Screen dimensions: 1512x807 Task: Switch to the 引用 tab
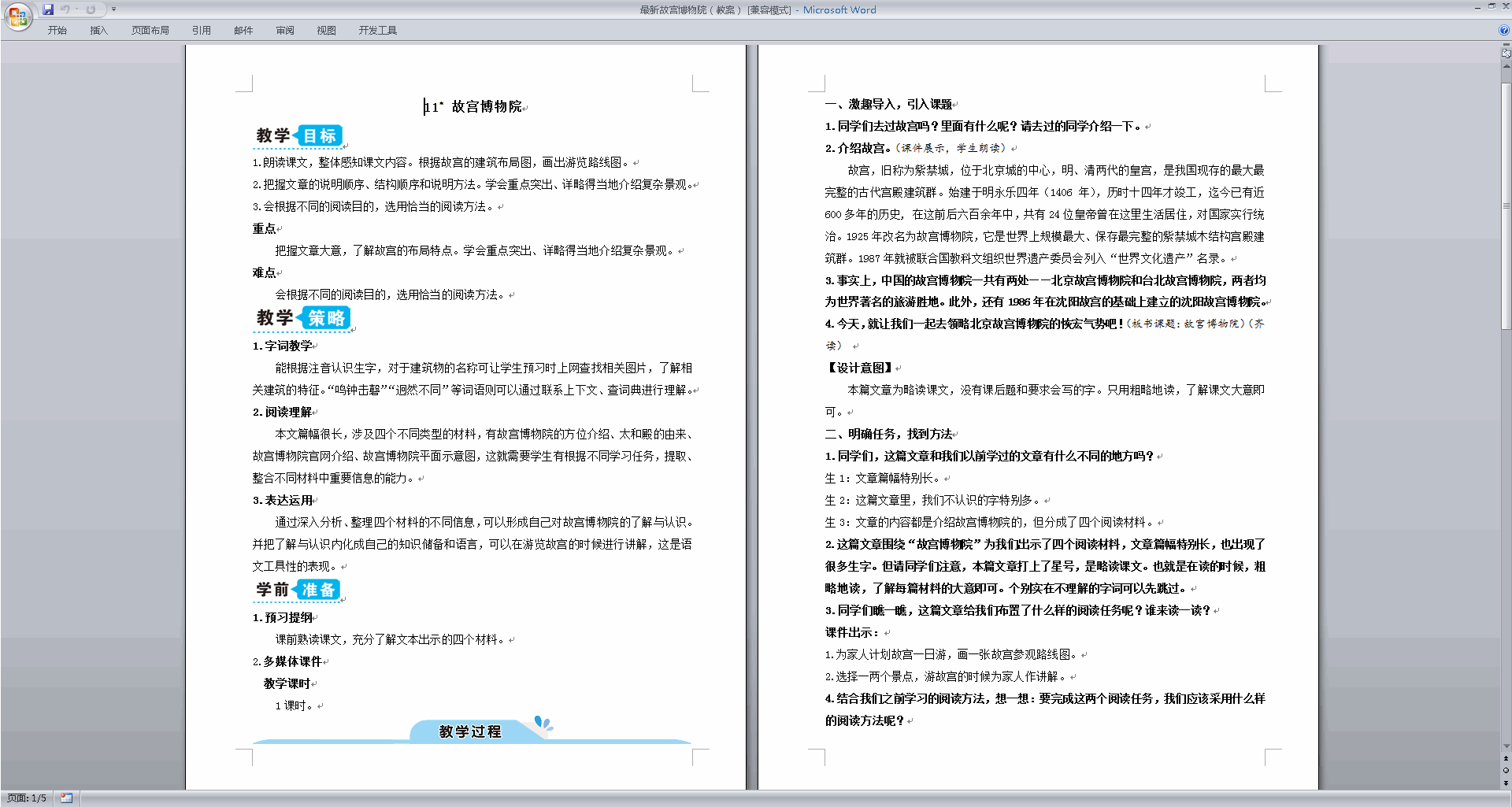[x=202, y=31]
